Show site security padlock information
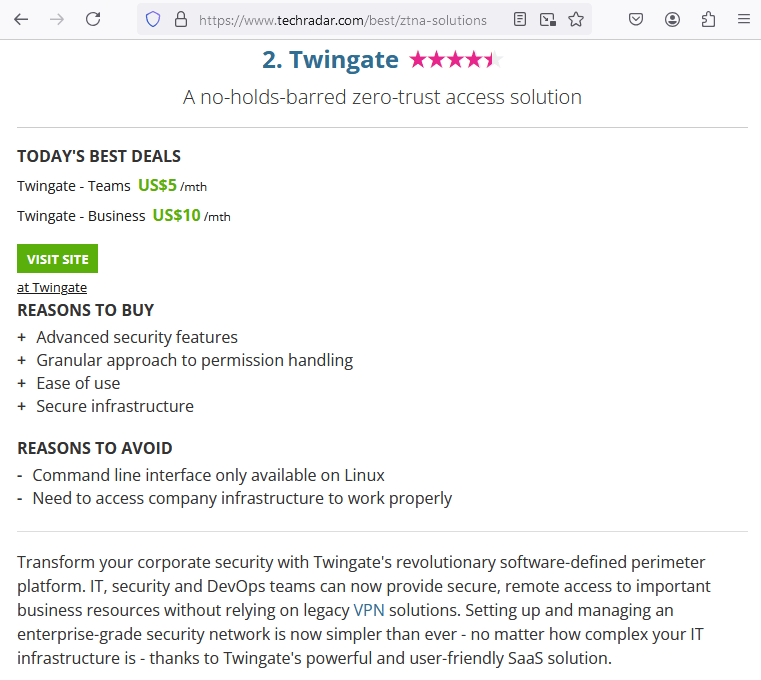The image size is (761, 680). coord(180,19)
